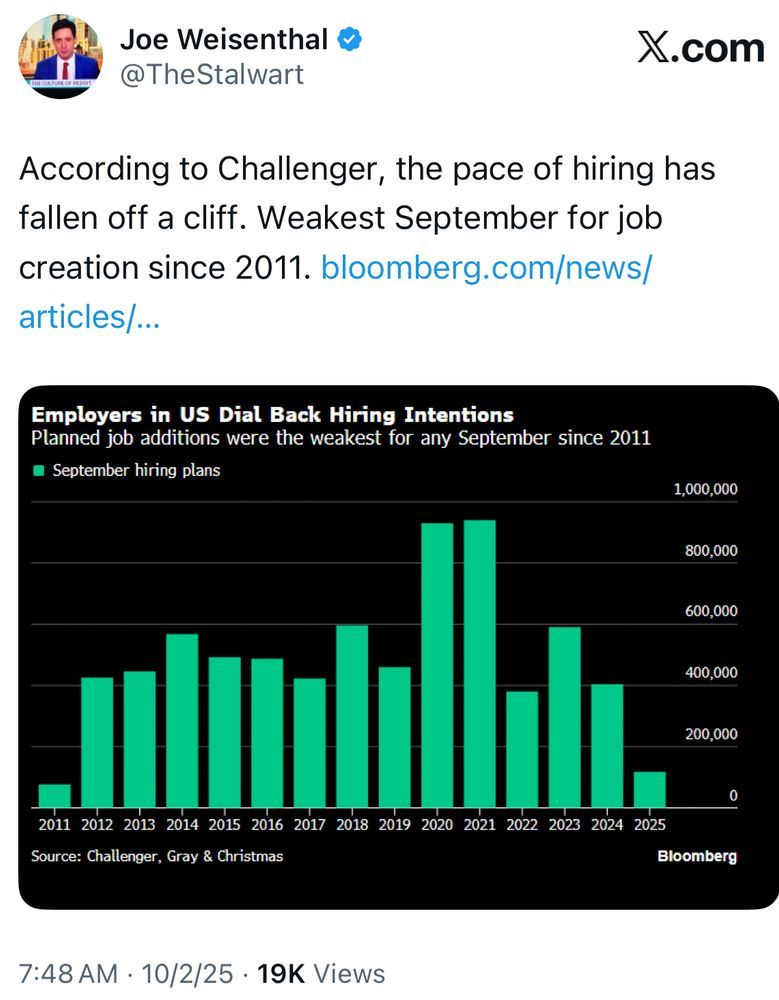
Task: Click the 1,000,000 y-axis label
Action: click(705, 489)
